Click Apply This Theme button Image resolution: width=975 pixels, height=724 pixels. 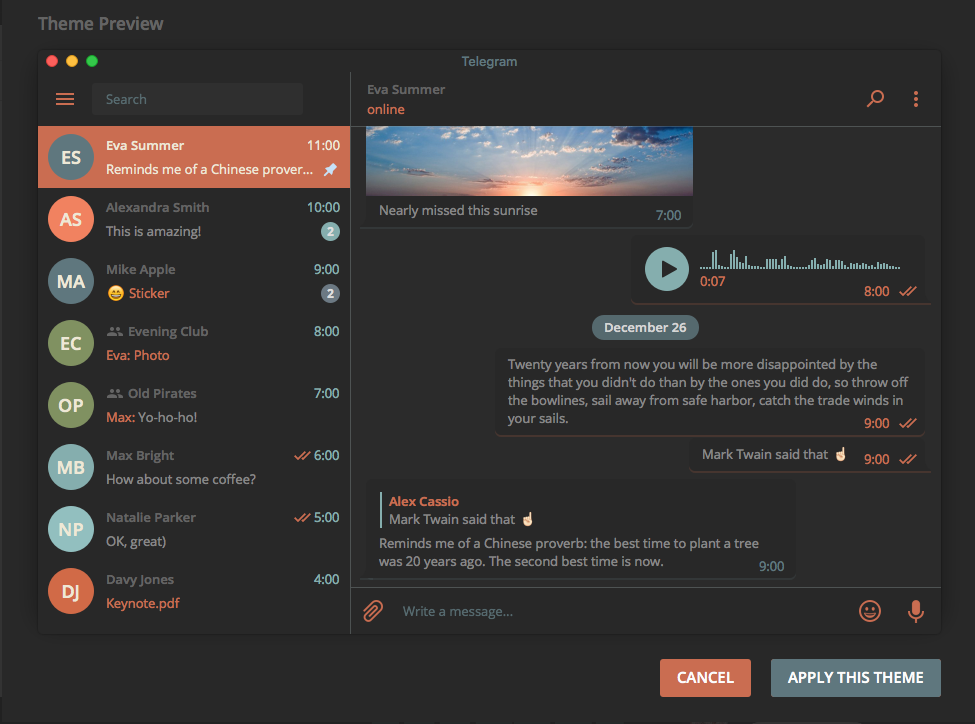(856, 677)
